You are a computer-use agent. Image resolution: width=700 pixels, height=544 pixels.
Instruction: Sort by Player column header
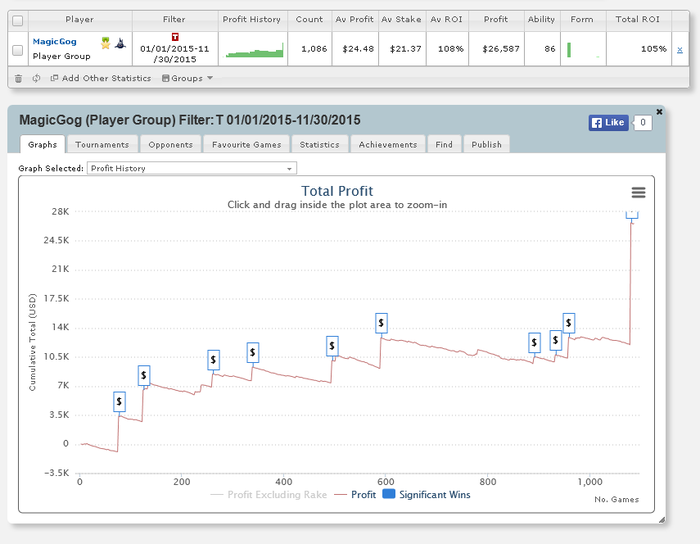[x=79, y=20]
